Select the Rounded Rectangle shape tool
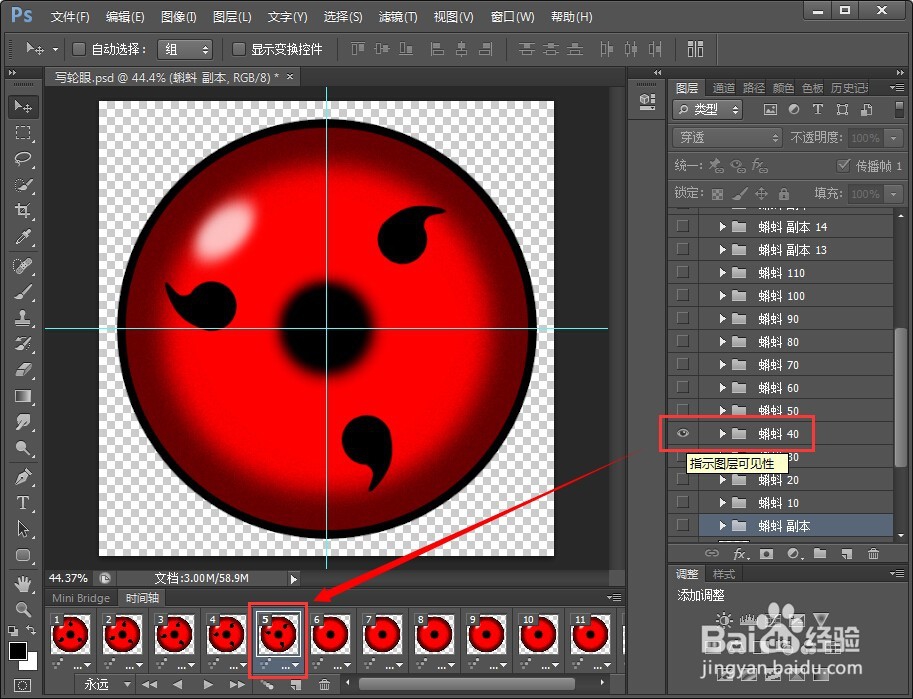913x699 pixels. click(x=23, y=555)
